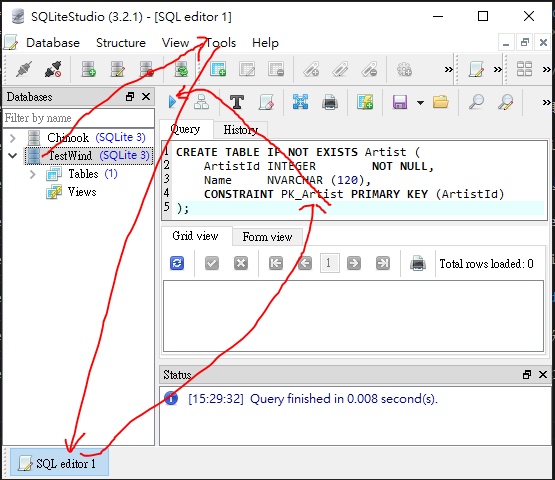Edit the index toolbar icon
This screenshot has height=480, width=555.
[x=341, y=69]
